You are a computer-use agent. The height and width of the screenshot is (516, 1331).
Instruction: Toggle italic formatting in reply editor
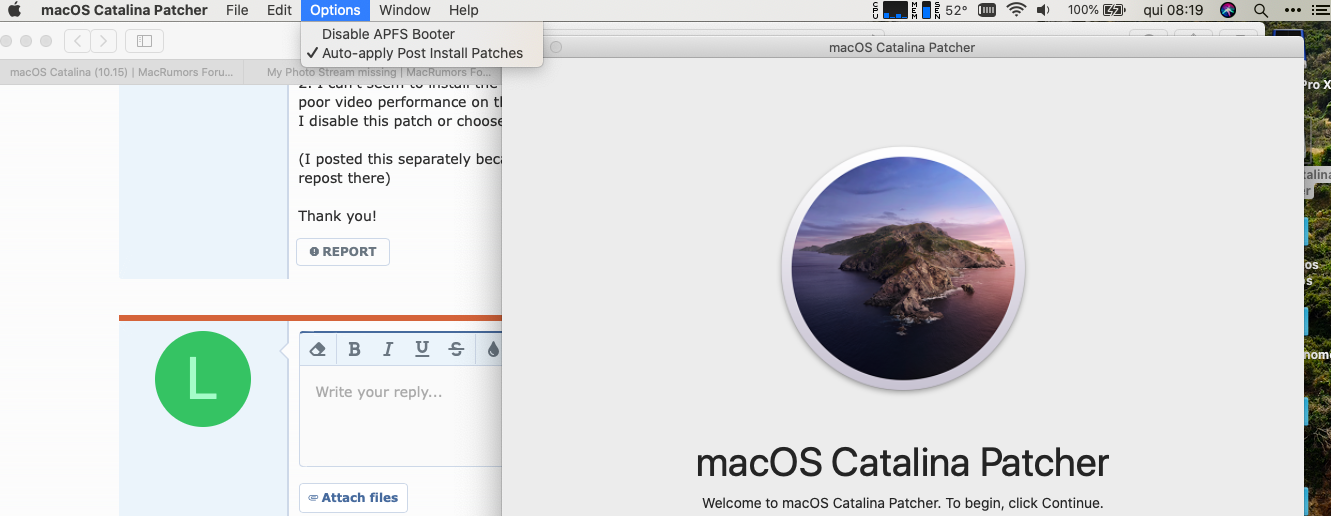click(x=388, y=349)
